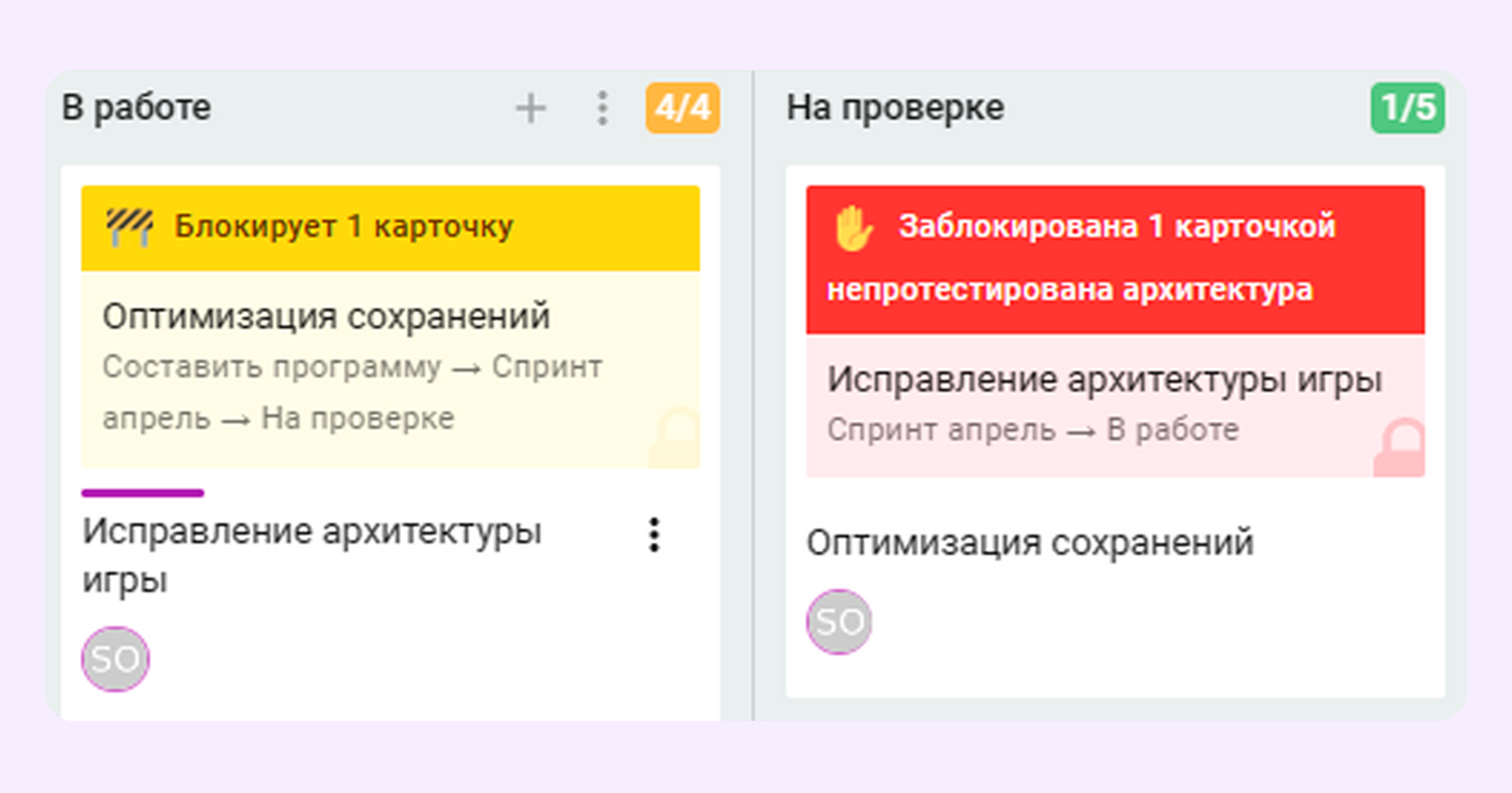1512x793 pixels.
Task: Click the orange 4/4 card limit badge
Action: (x=683, y=107)
